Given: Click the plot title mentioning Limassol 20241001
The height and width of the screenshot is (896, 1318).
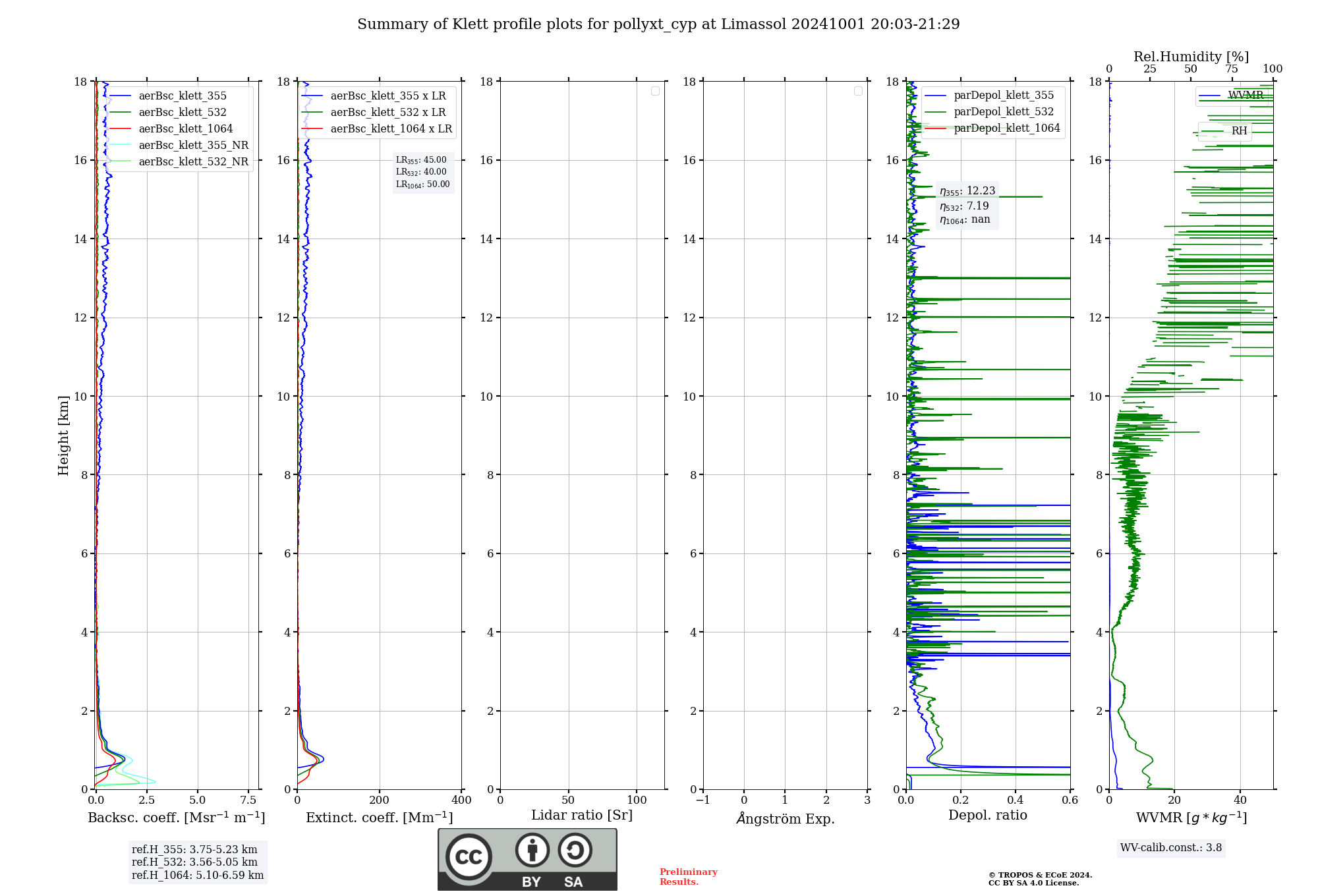Looking at the screenshot, I should point(658,24).
